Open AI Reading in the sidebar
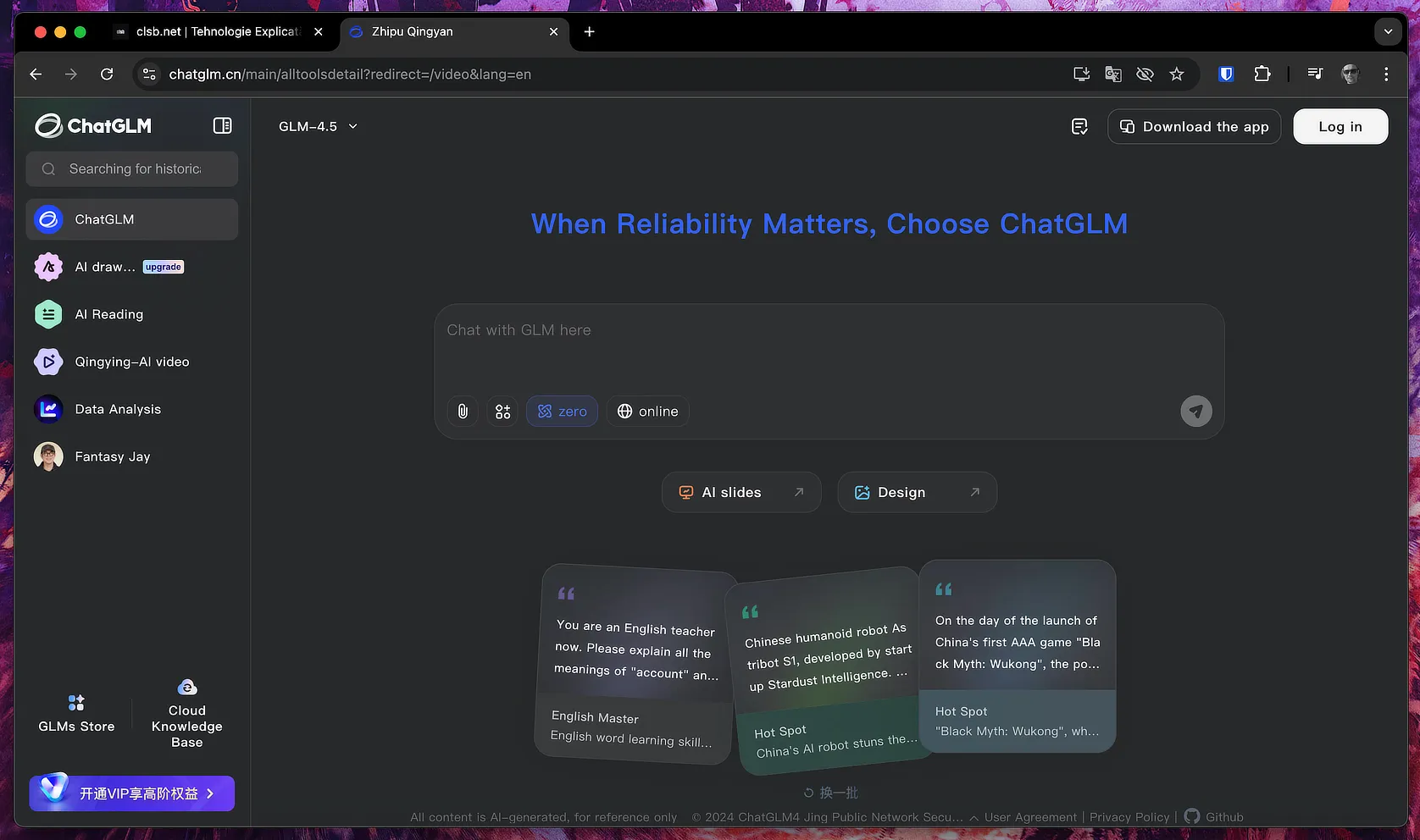The height and width of the screenshot is (840, 1420). [132, 314]
